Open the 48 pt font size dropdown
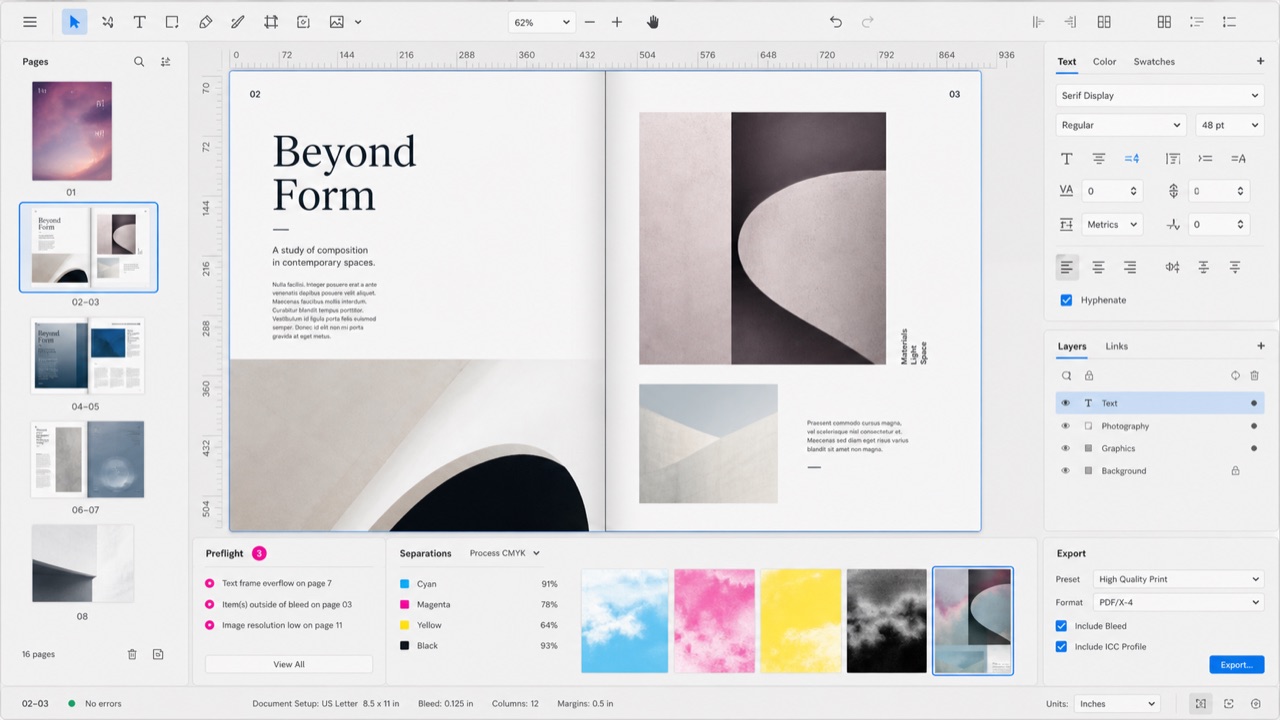 (x=1230, y=125)
